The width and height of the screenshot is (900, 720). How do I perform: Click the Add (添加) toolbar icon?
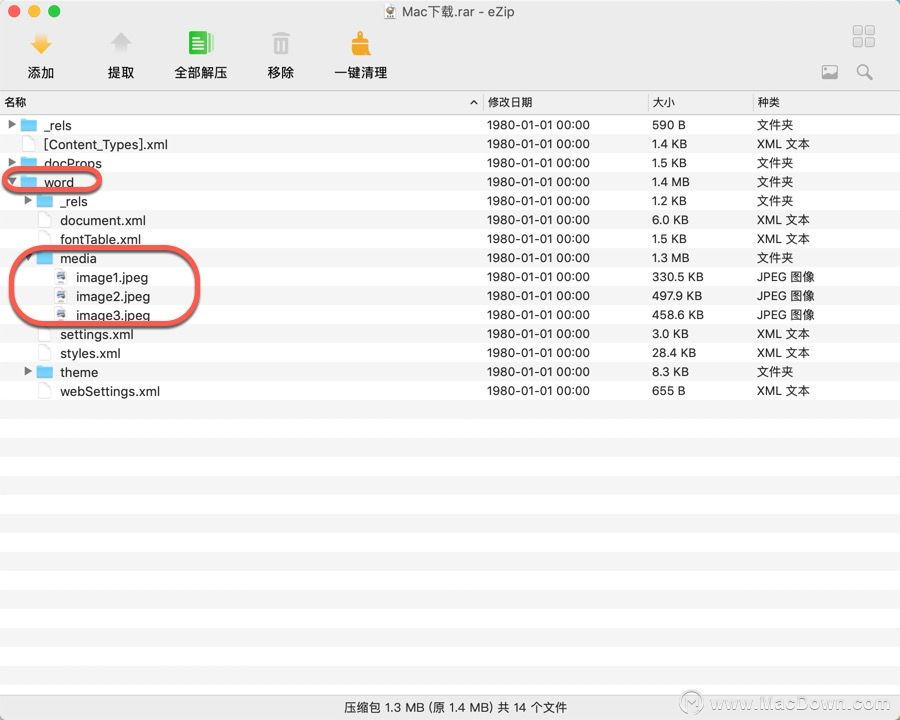tap(41, 45)
